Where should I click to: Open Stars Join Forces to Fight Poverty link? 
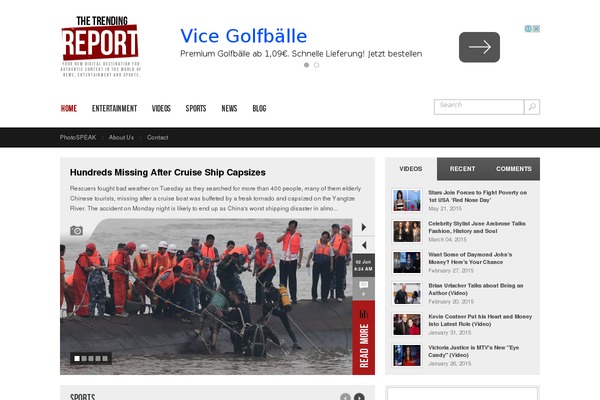coord(478,196)
